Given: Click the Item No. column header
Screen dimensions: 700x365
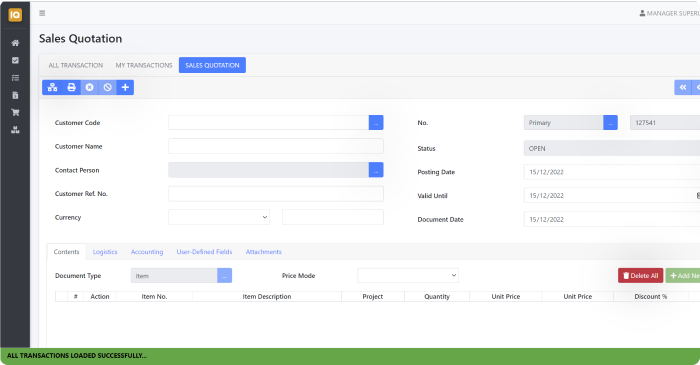Looking at the screenshot, I should 154,297.
